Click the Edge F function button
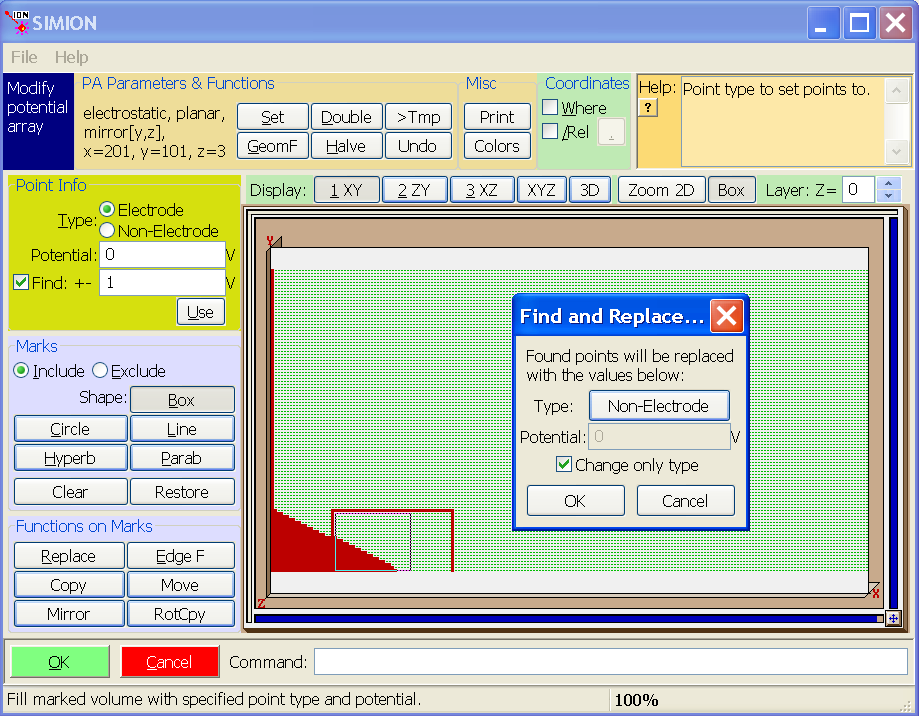This screenshot has width=919, height=716. 181,555
